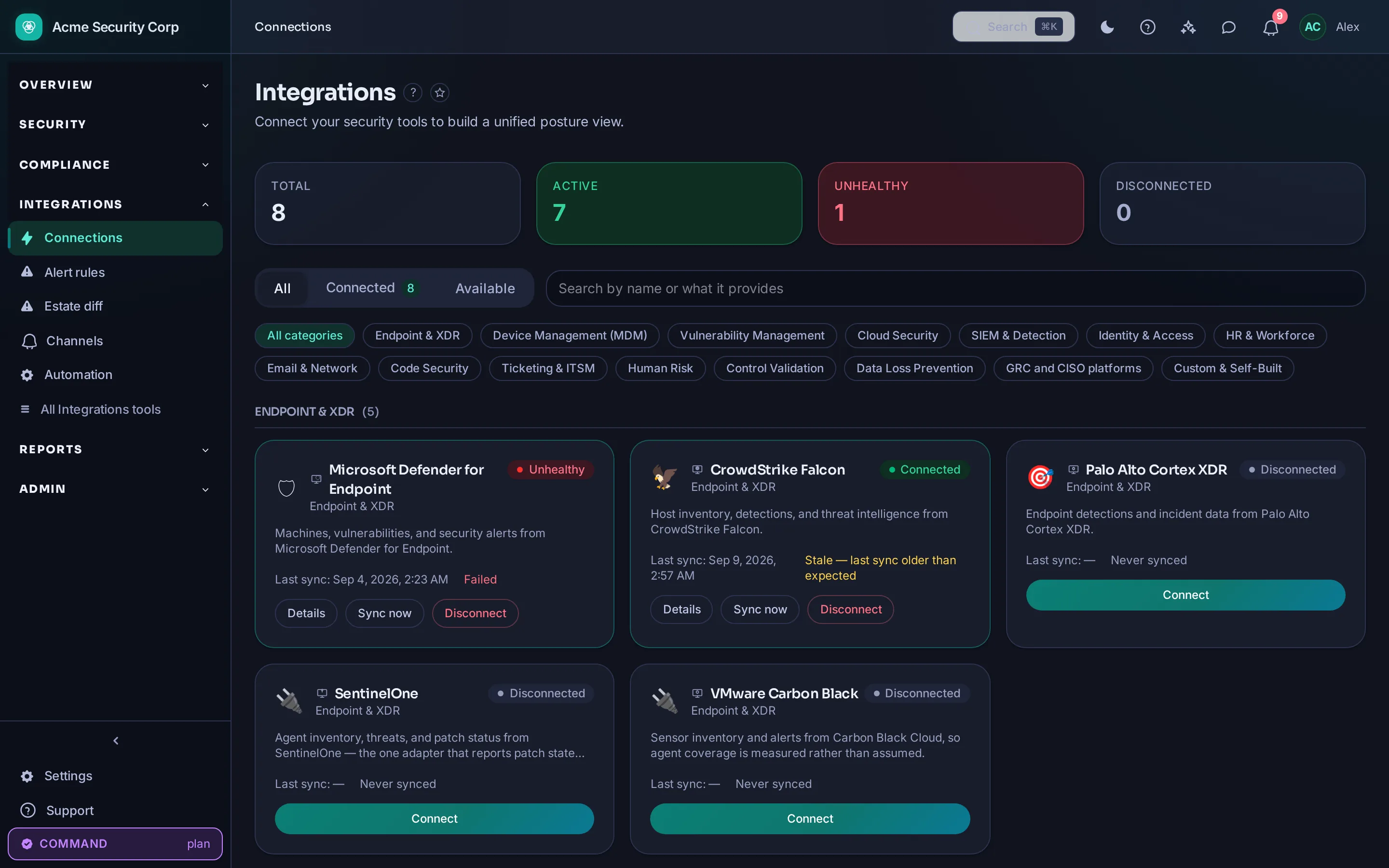This screenshot has width=1389, height=868.
Task: Switch to the Available tab
Action: 485,288
